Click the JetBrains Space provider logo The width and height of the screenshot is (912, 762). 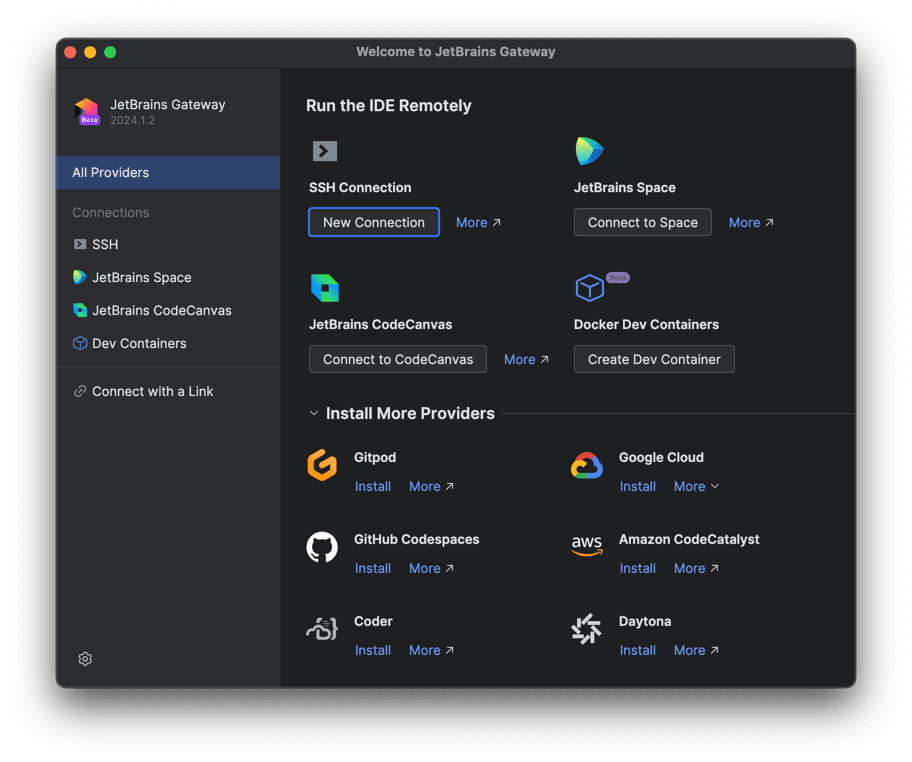(589, 151)
